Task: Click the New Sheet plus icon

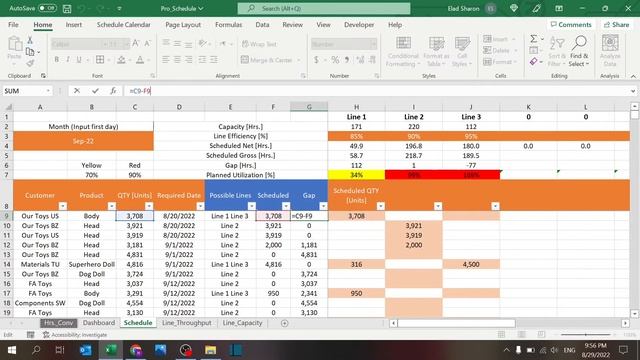Action: pyautogui.click(x=284, y=323)
